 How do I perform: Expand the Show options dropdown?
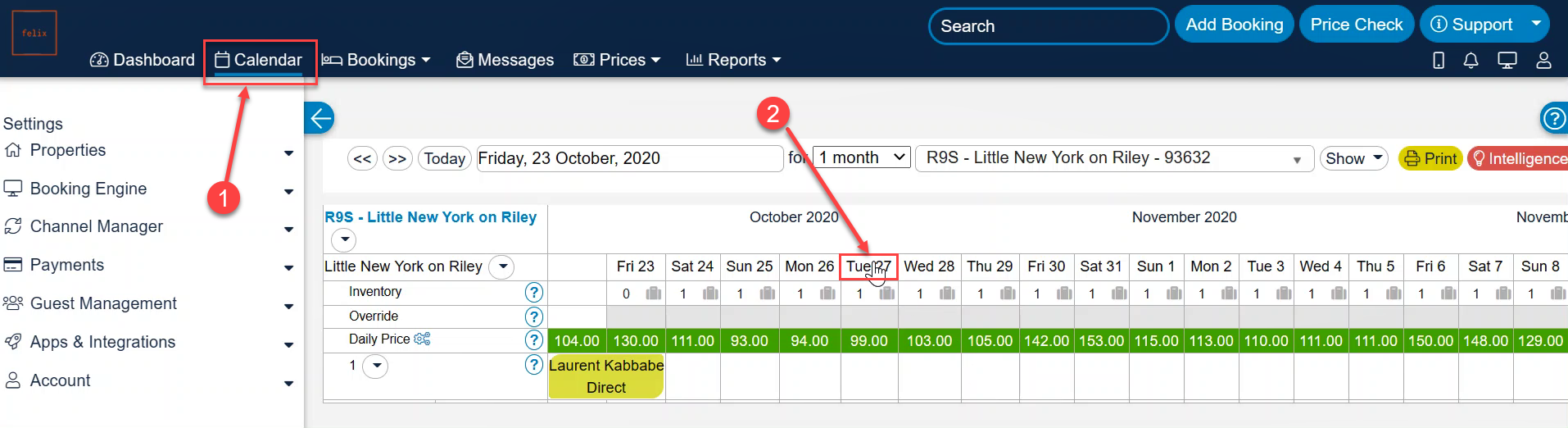point(1353,158)
